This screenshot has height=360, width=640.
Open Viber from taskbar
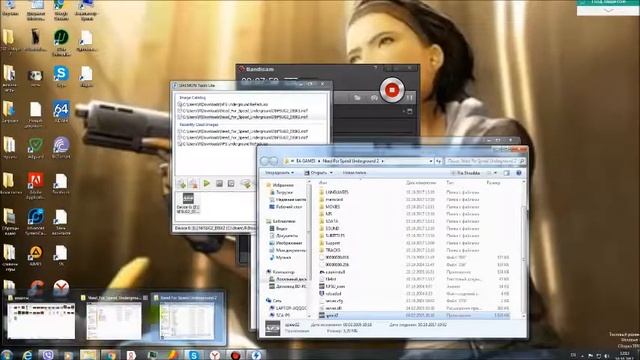pos(48,355)
